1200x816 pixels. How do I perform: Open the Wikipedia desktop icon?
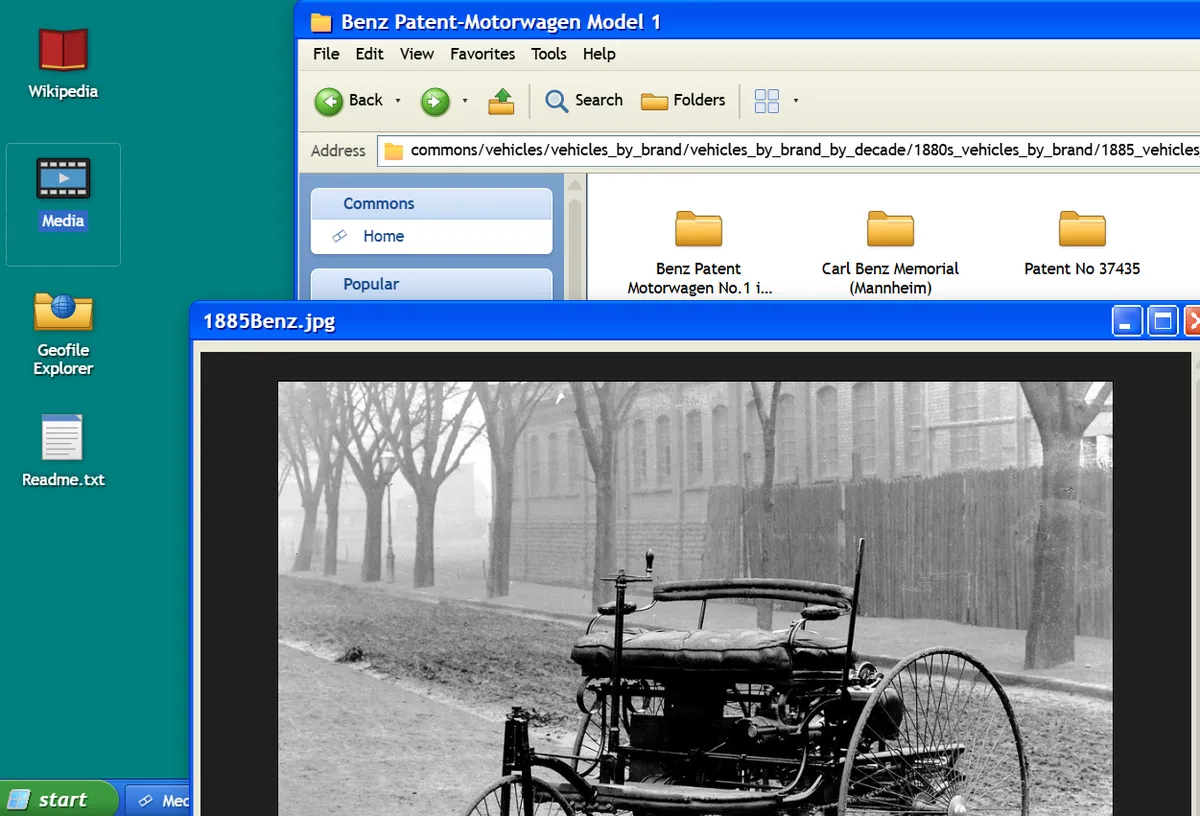[63, 64]
